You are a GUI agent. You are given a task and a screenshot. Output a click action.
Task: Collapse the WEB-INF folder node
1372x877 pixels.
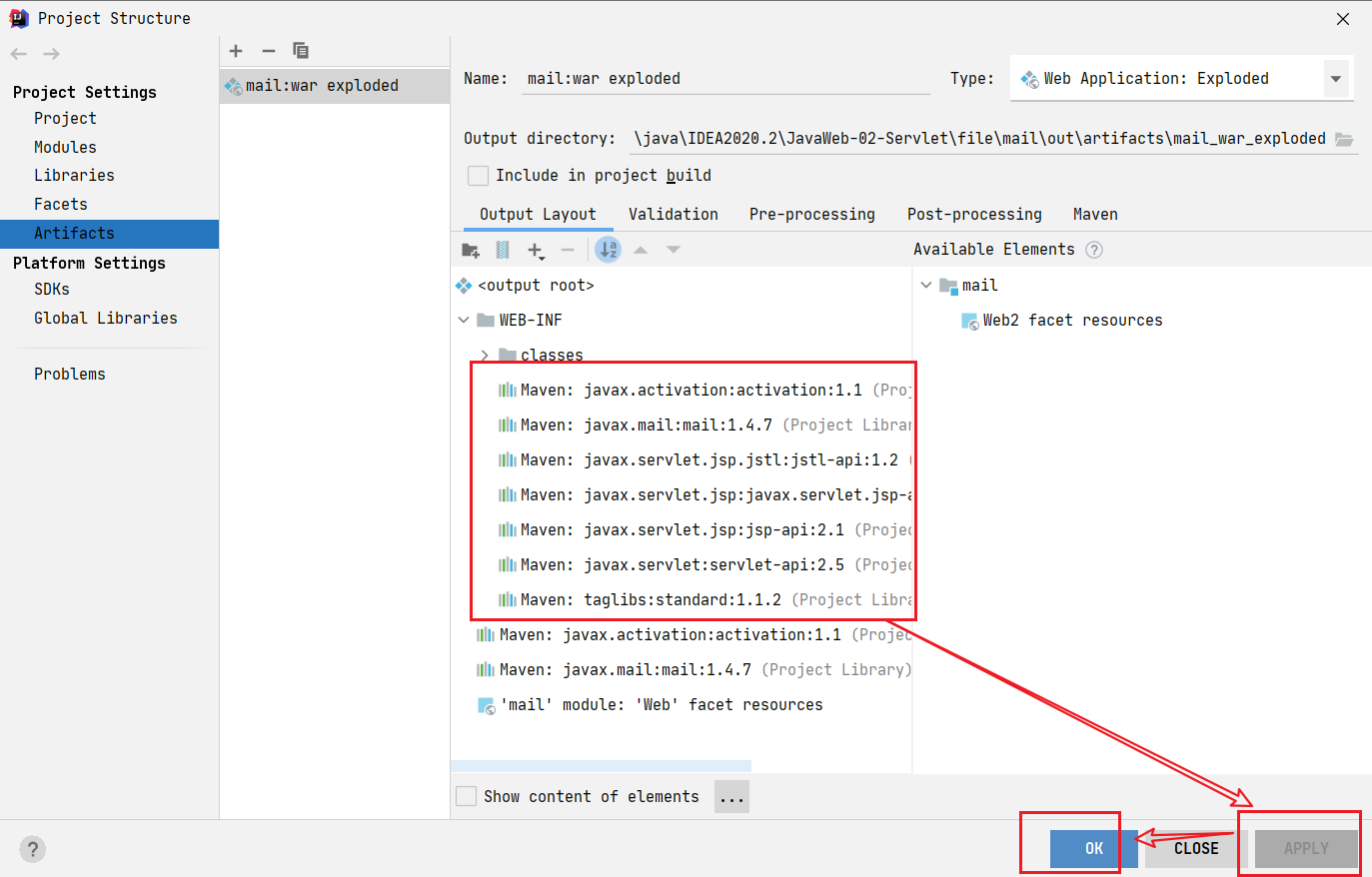pyautogui.click(x=464, y=321)
